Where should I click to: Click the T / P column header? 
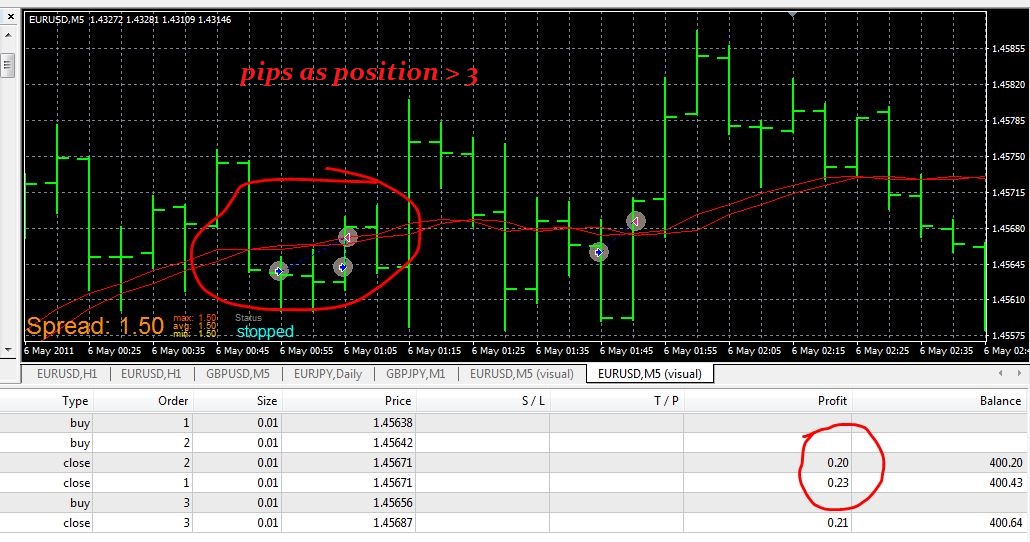tap(666, 401)
